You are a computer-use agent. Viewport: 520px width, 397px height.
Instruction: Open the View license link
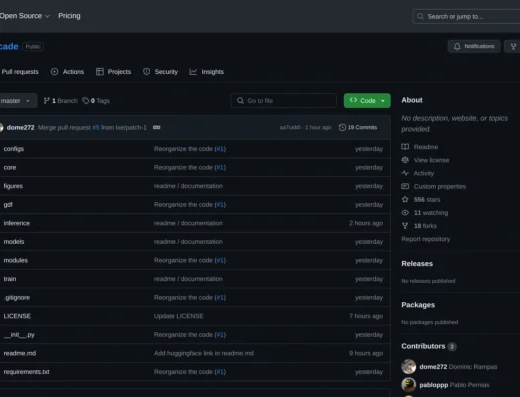click(431, 160)
